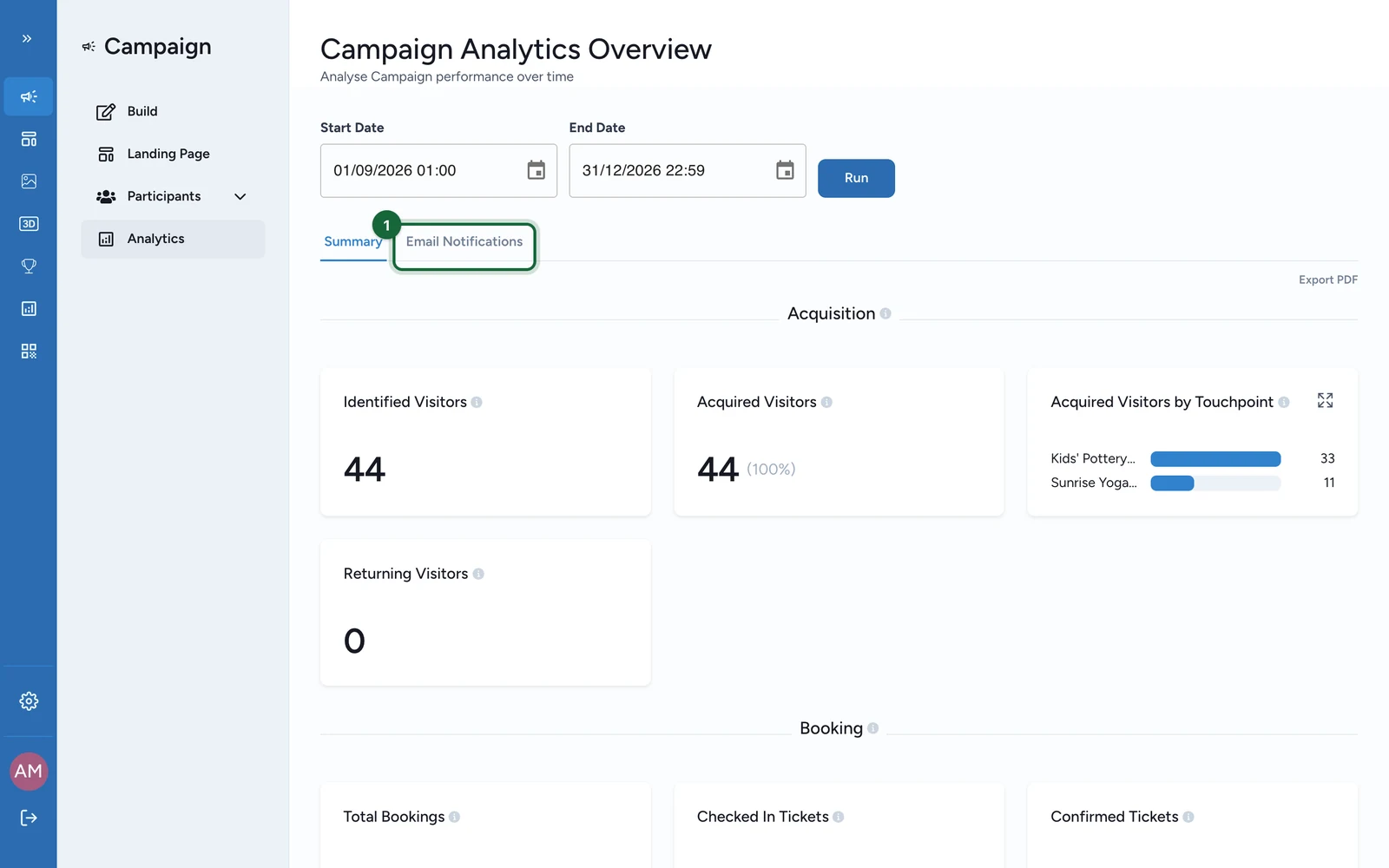Click the Sunrise Yoga progress bar
Viewport: 1389px width, 868px height.
point(1215,483)
